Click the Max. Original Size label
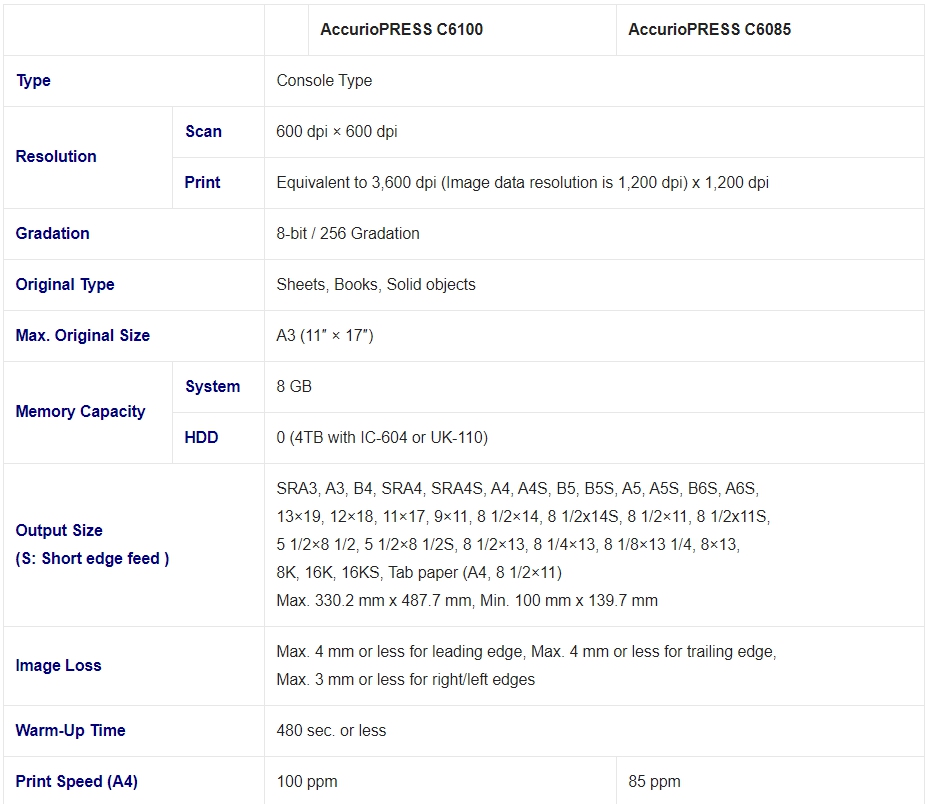This screenshot has width=929, height=804. [82, 336]
